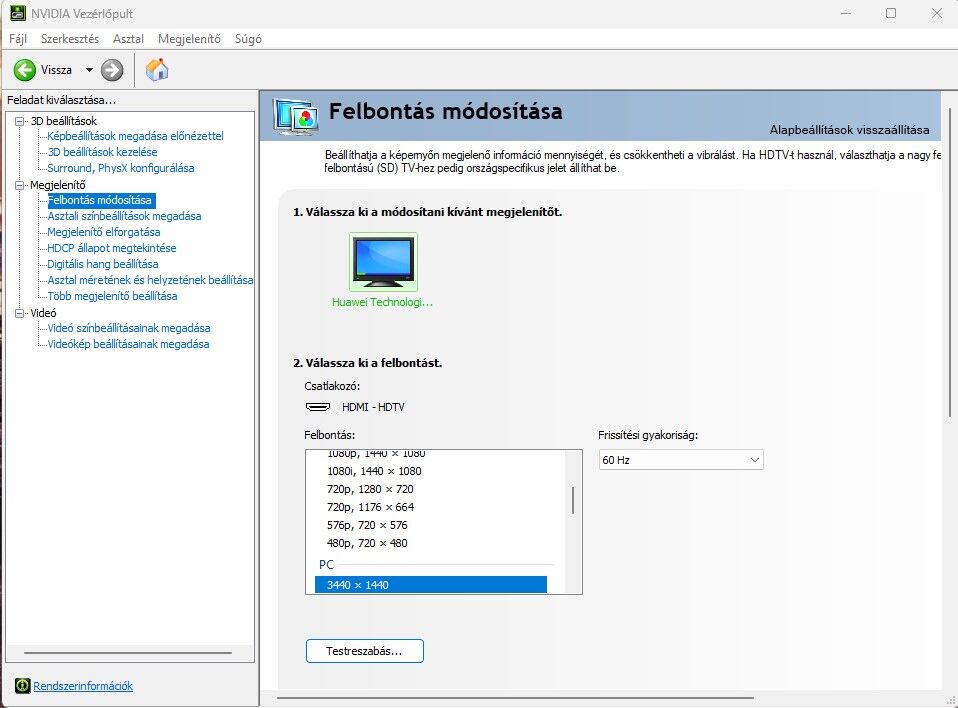Click the Testreszabás... button

pyautogui.click(x=364, y=651)
